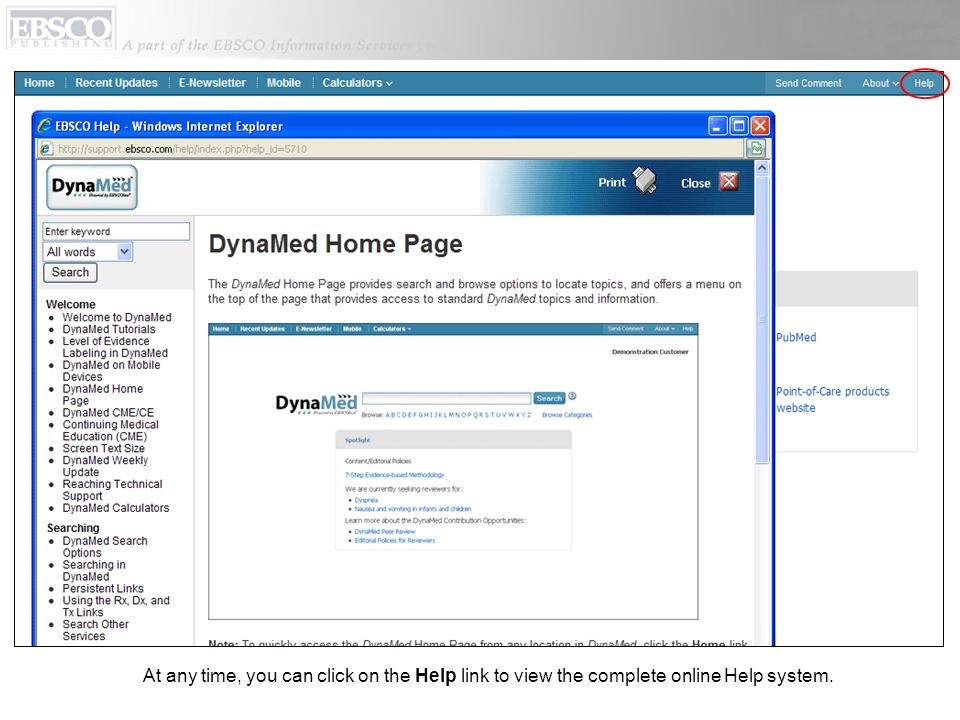This screenshot has height=720, width=960.
Task: Open Level of Evidence Labeling topic
Action: tap(115, 347)
